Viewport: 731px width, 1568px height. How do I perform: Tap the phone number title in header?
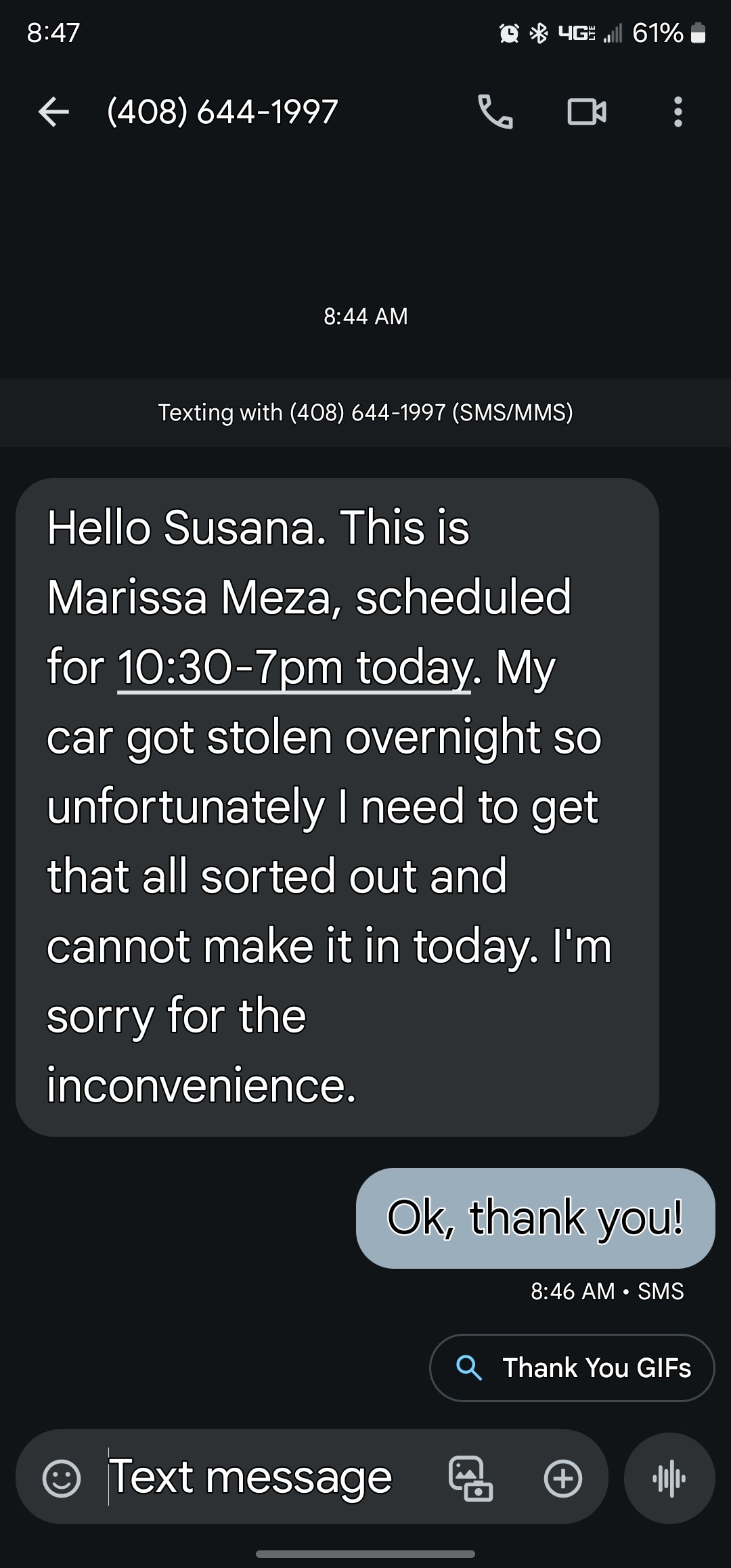pyautogui.click(x=223, y=112)
